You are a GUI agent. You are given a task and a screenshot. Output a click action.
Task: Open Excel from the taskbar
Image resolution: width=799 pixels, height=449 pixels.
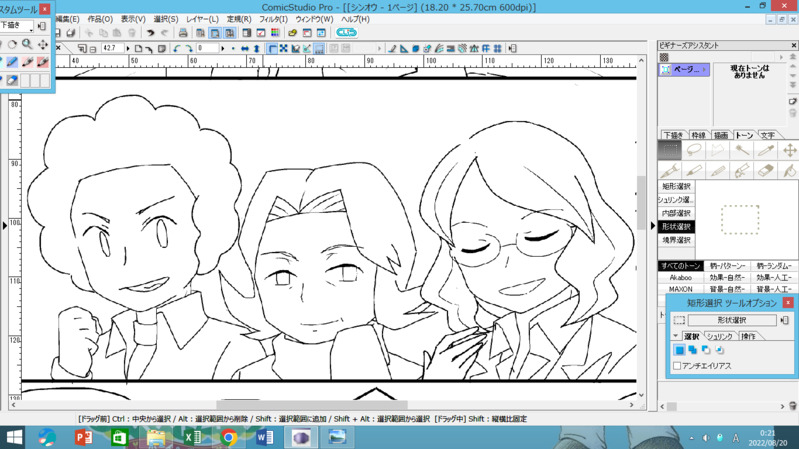[193, 437]
